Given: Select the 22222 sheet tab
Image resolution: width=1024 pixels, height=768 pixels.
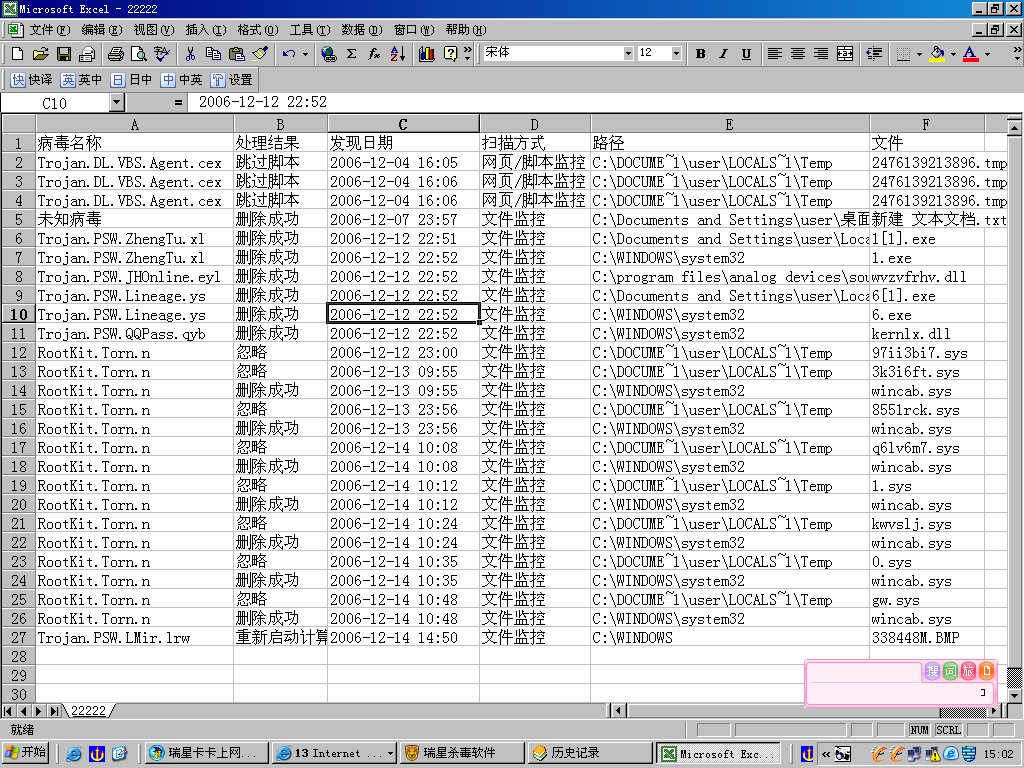Looking at the screenshot, I should [88, 711].
